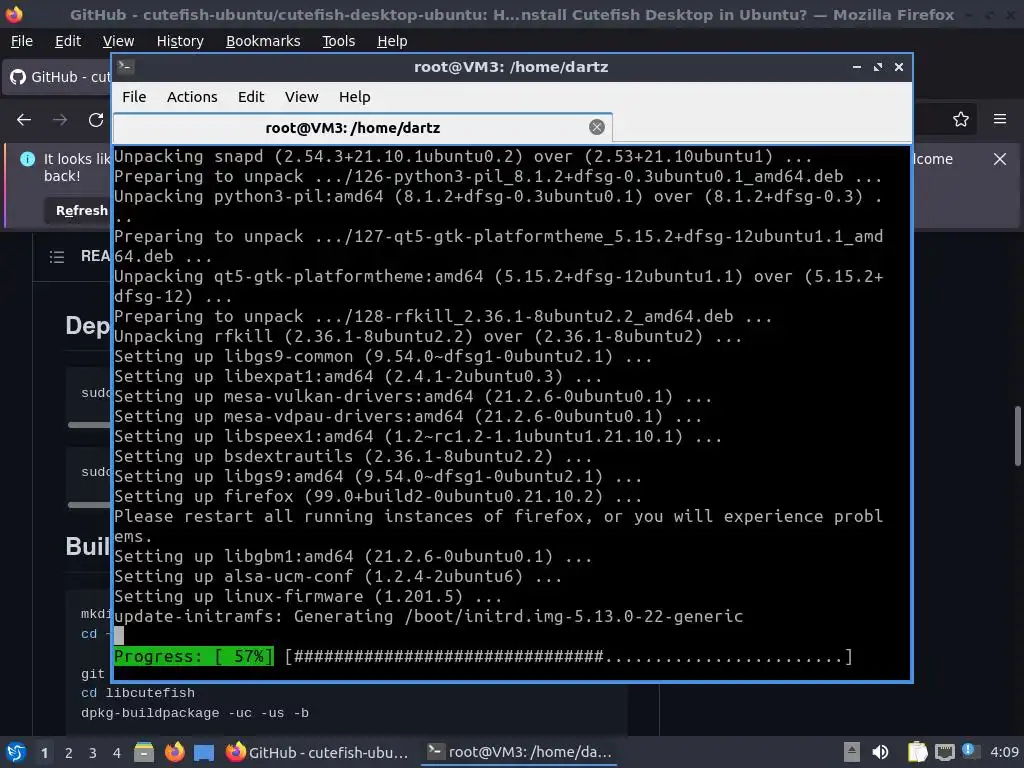Switch to virtual desktop 2
Image resolution: width=1024 pixels, height=768 pixels.
coord(69,752)
